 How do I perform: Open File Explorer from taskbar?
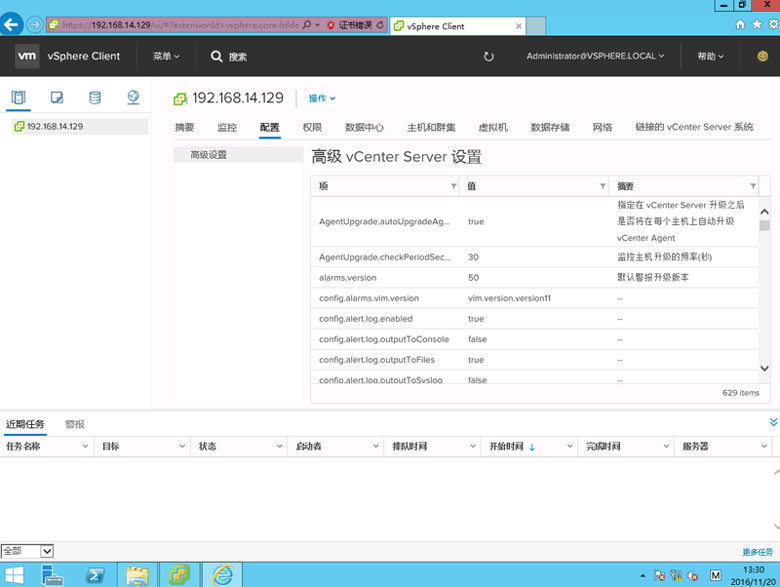pos(137,576)
